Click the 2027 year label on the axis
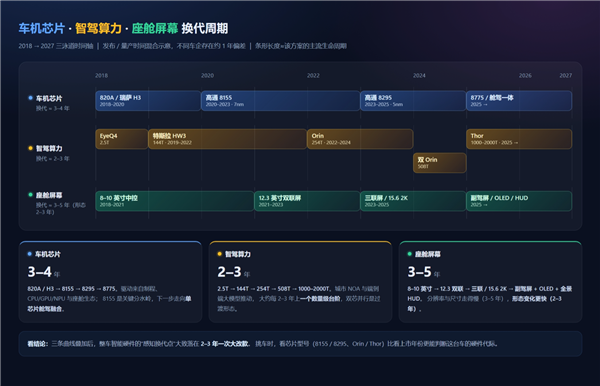 (x=566, y=75)
